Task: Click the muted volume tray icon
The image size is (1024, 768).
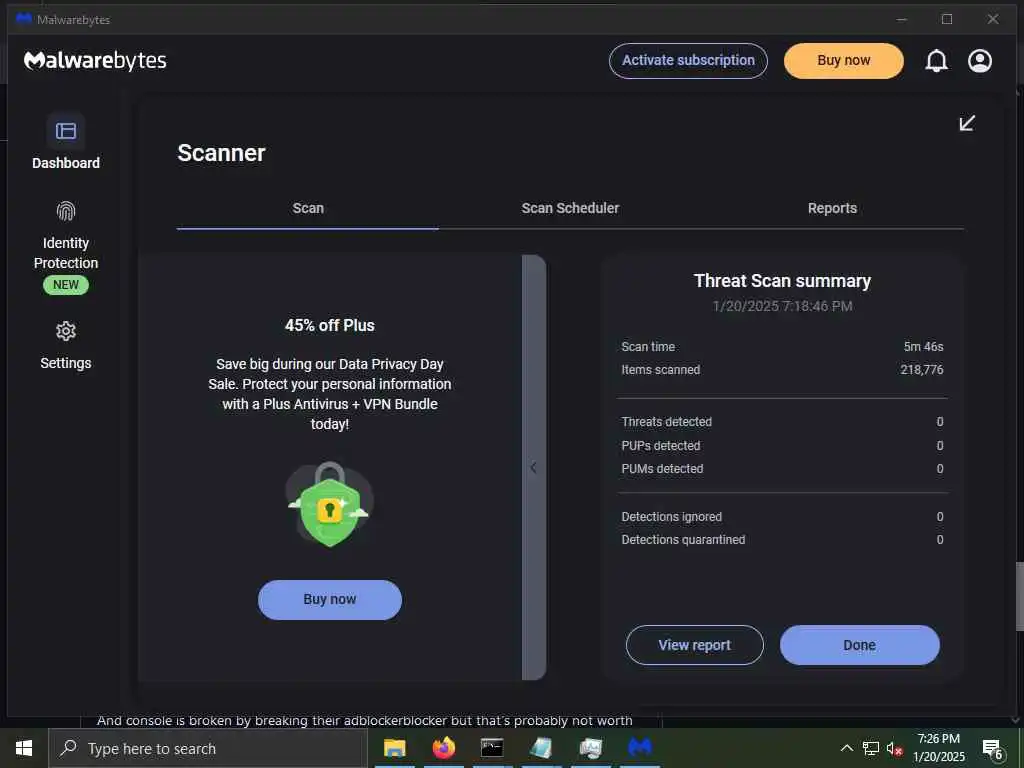Action: pyautogui.click(x=894, y=748)
